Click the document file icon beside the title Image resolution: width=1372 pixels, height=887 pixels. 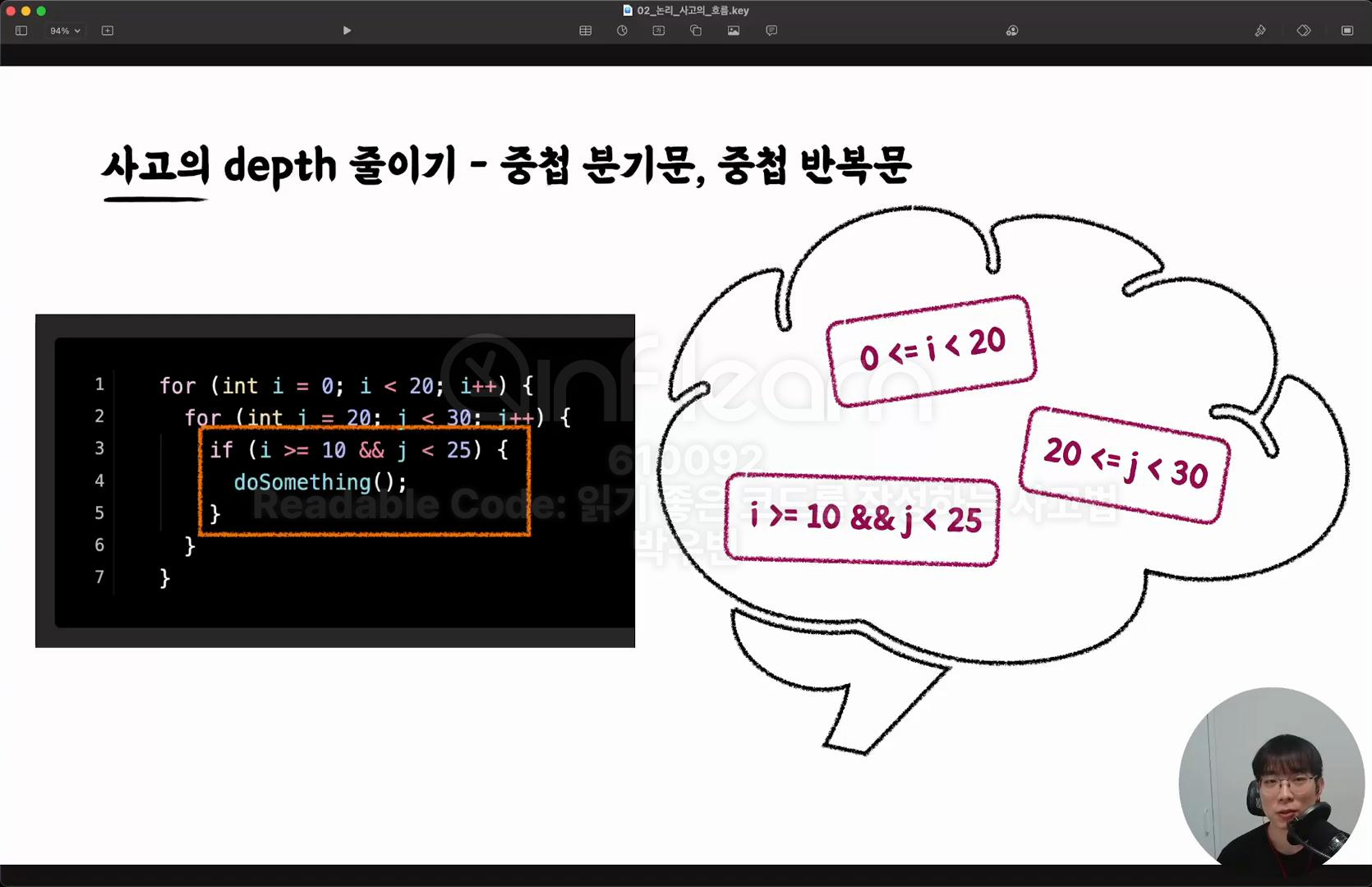(x=628, y=11)
